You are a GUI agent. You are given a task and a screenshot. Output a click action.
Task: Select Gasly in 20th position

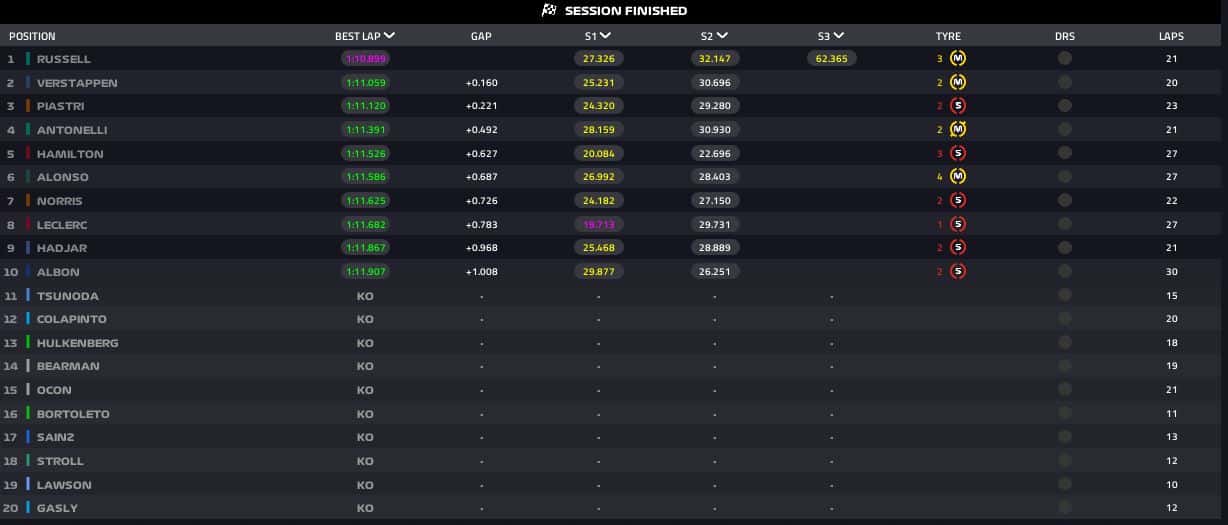coord(57,508)
